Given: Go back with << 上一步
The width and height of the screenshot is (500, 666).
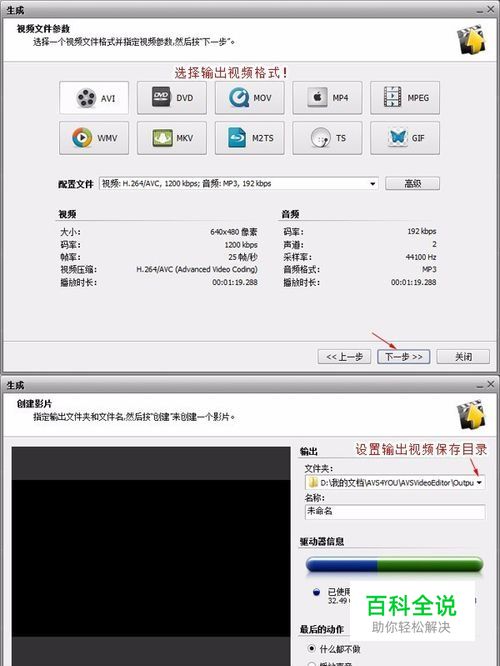Looking at the screenshot, I should [x=344, y=357].
